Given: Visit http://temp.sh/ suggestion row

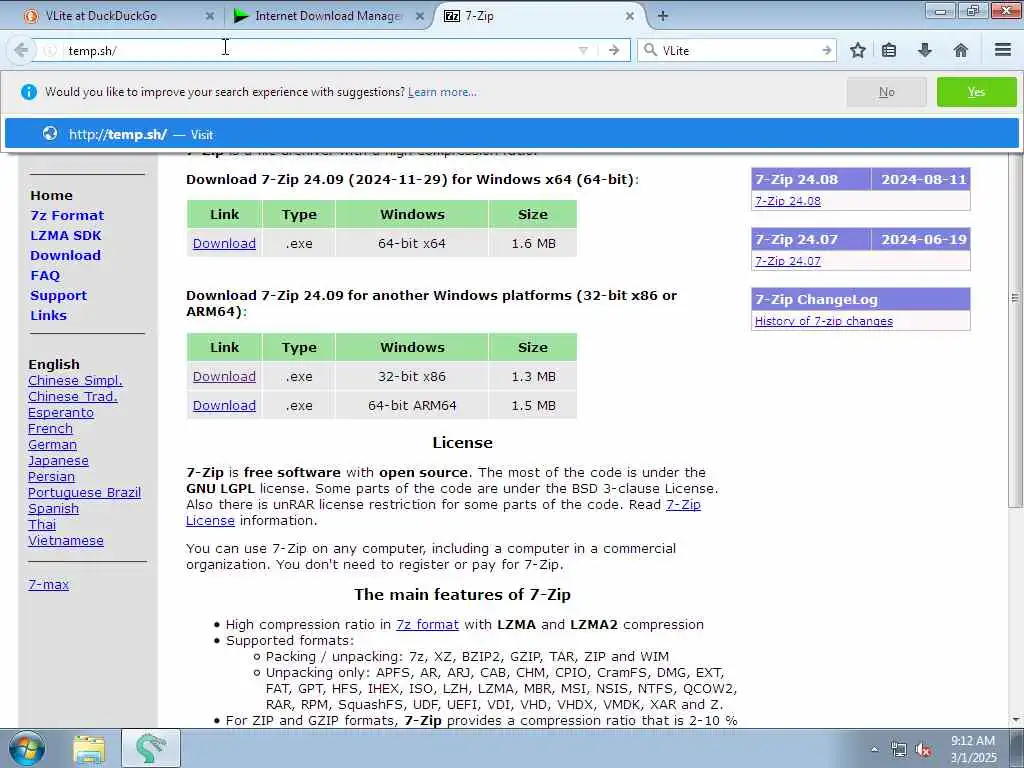Looking at the screenshot, I should pos(512,134).
